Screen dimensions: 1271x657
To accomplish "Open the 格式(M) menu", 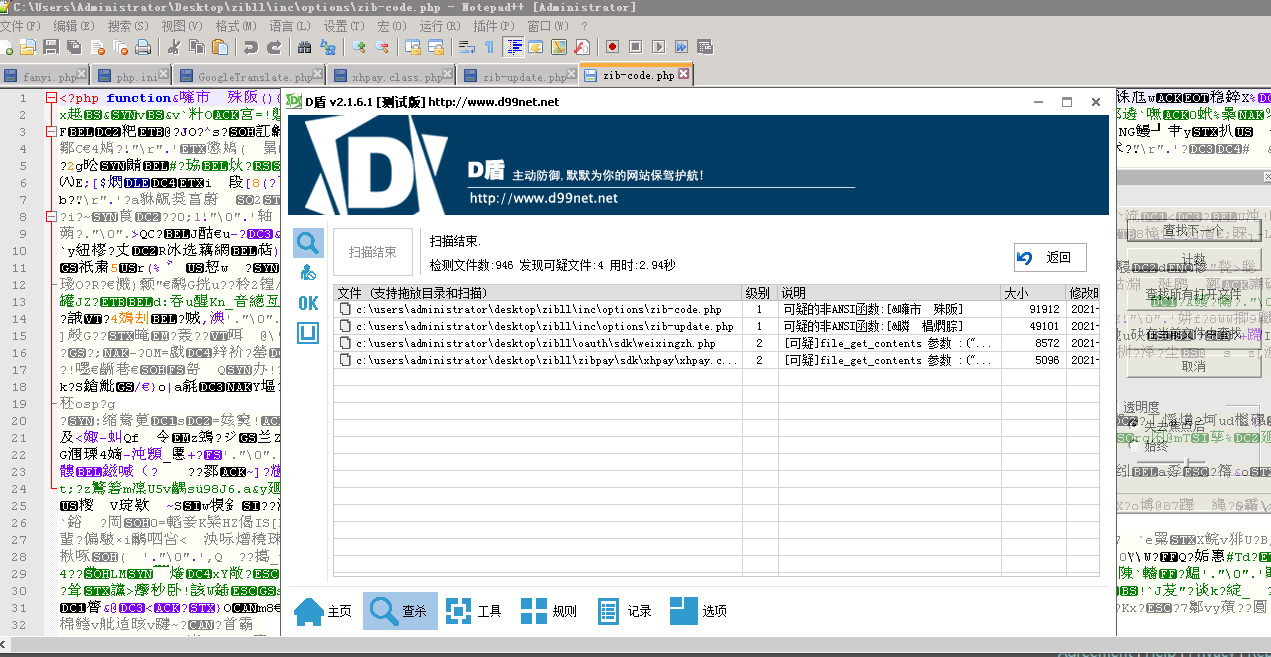I will [x=236, y=25].
